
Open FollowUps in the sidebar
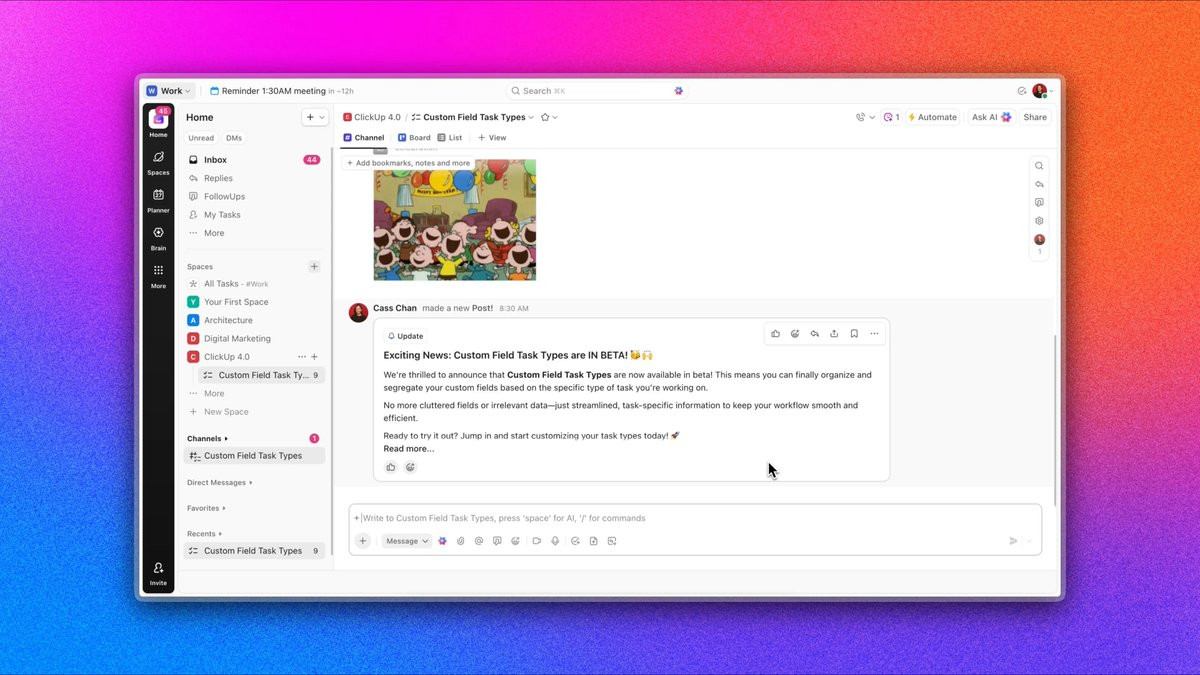coord(255,197)
